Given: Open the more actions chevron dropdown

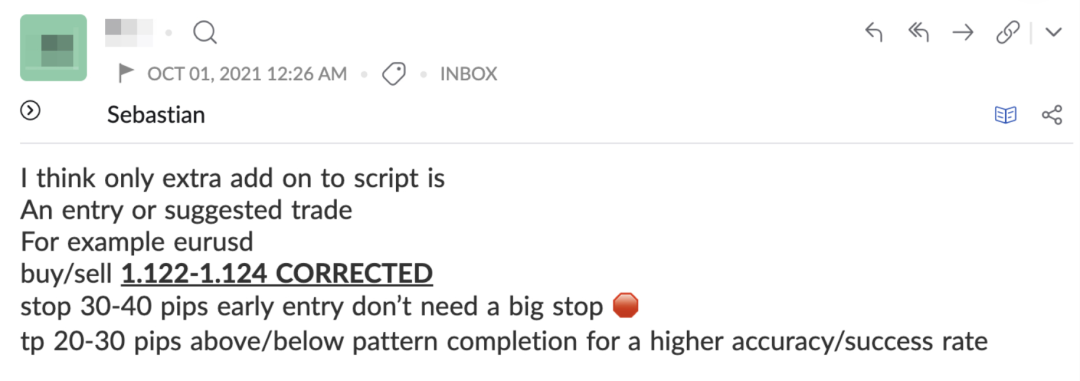Looking at the screenshot, I should 1053,33.
